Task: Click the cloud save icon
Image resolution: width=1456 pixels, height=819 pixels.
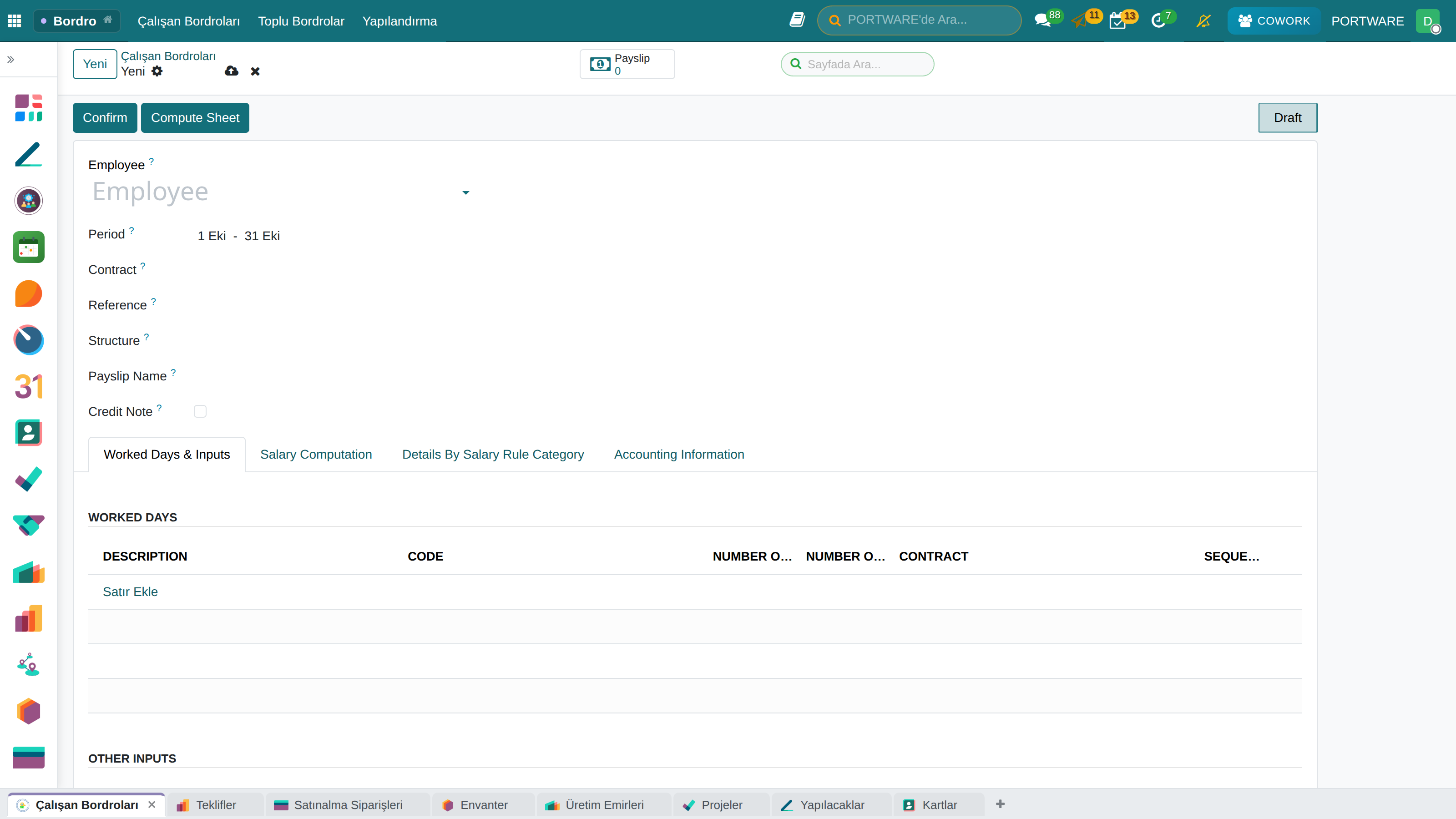Action: (x=231, y=71)
